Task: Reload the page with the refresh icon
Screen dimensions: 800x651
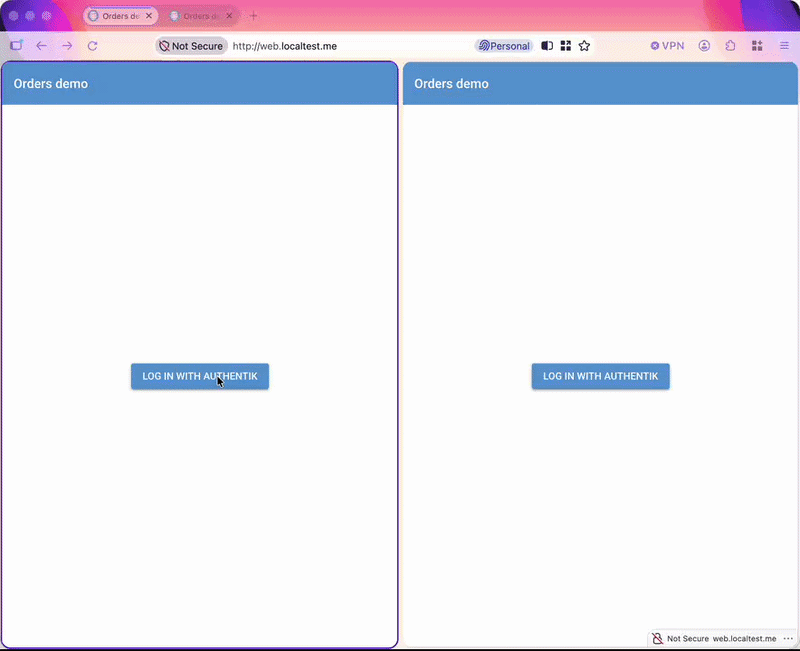Action: [92, 46]
